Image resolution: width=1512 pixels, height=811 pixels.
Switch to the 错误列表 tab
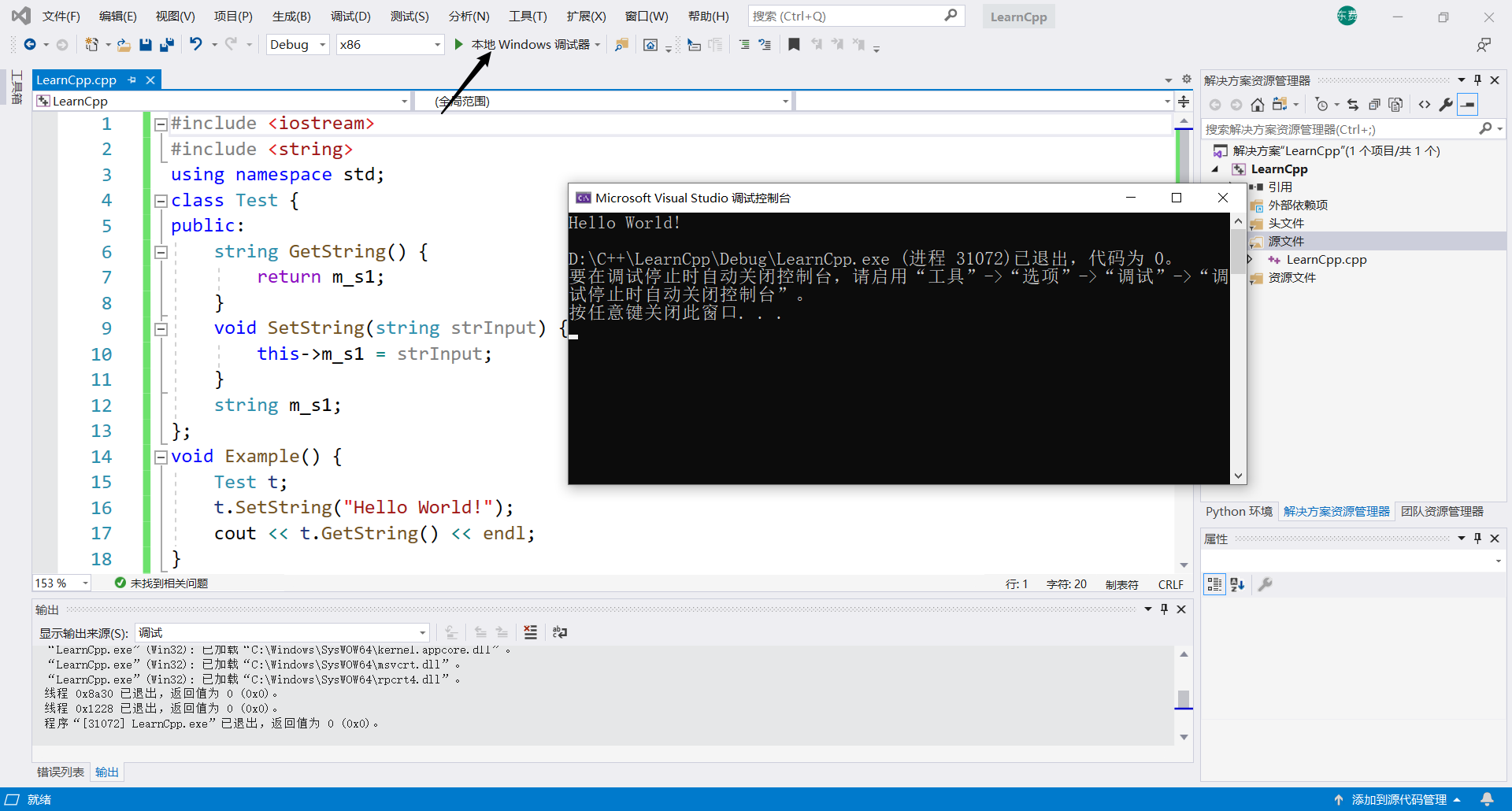[61, 772]
